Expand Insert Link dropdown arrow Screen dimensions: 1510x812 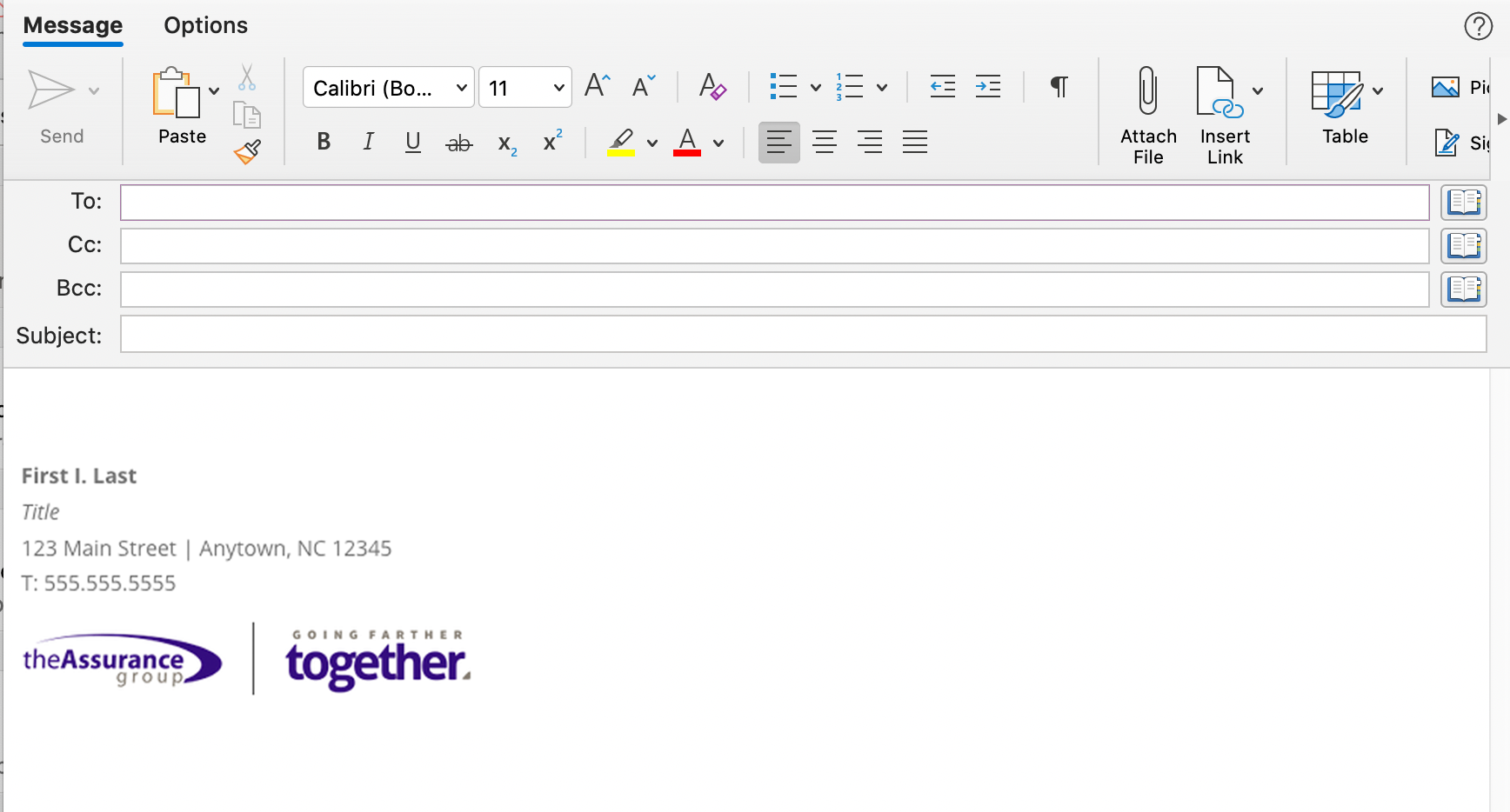pos(1258,90)
